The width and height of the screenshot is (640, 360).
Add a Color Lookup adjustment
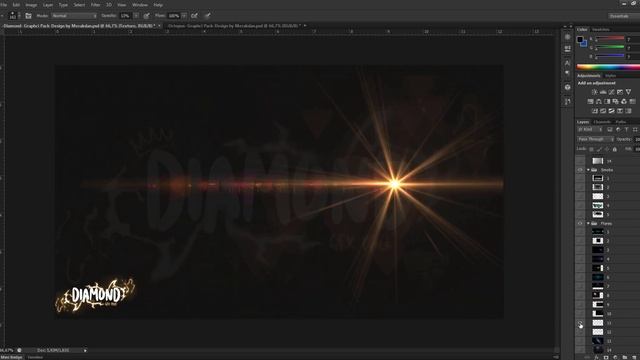click(633, 101)
